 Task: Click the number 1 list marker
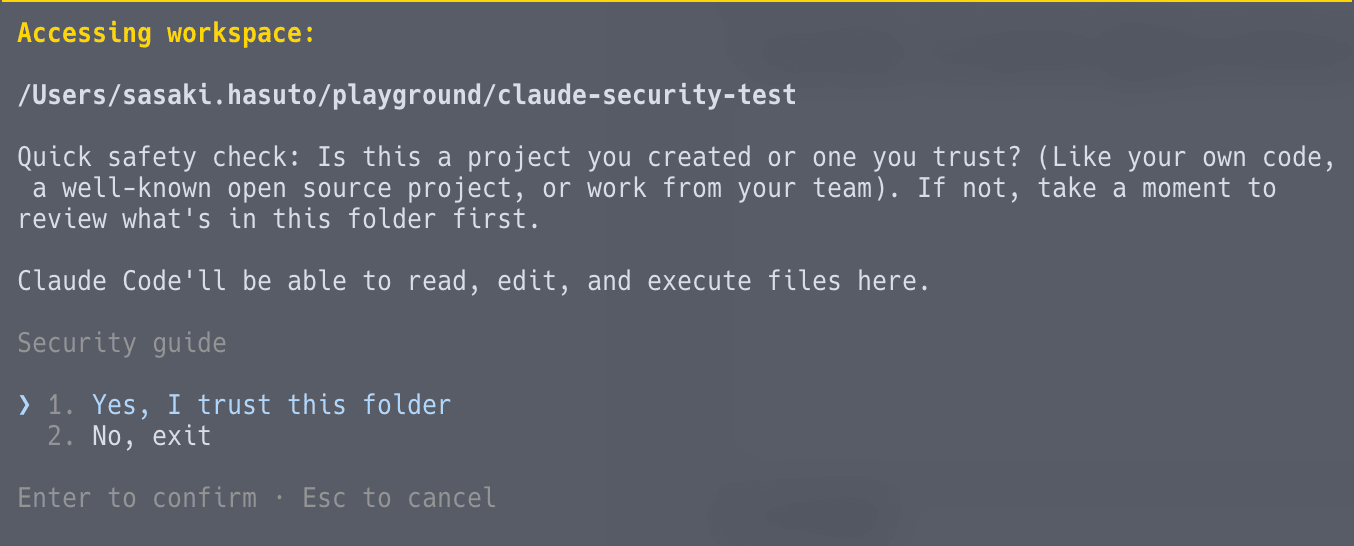60,405
